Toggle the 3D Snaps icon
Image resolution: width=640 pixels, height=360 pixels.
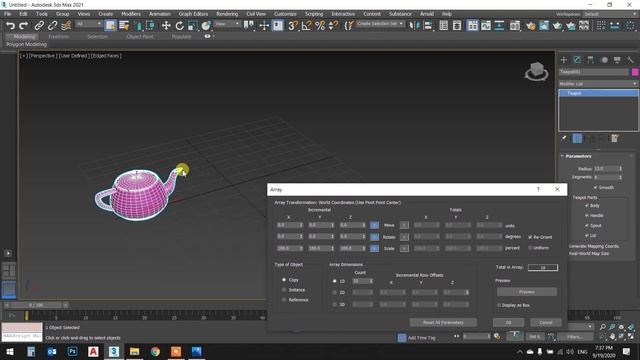[293, 26]
